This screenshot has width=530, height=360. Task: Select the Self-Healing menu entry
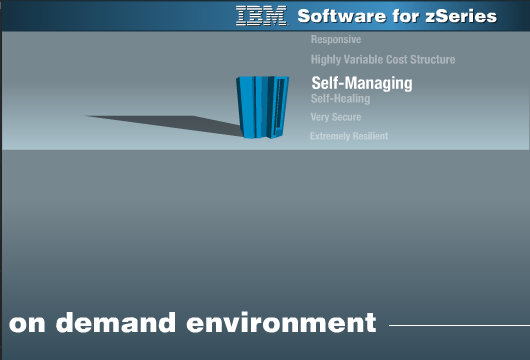click(340, 99)
